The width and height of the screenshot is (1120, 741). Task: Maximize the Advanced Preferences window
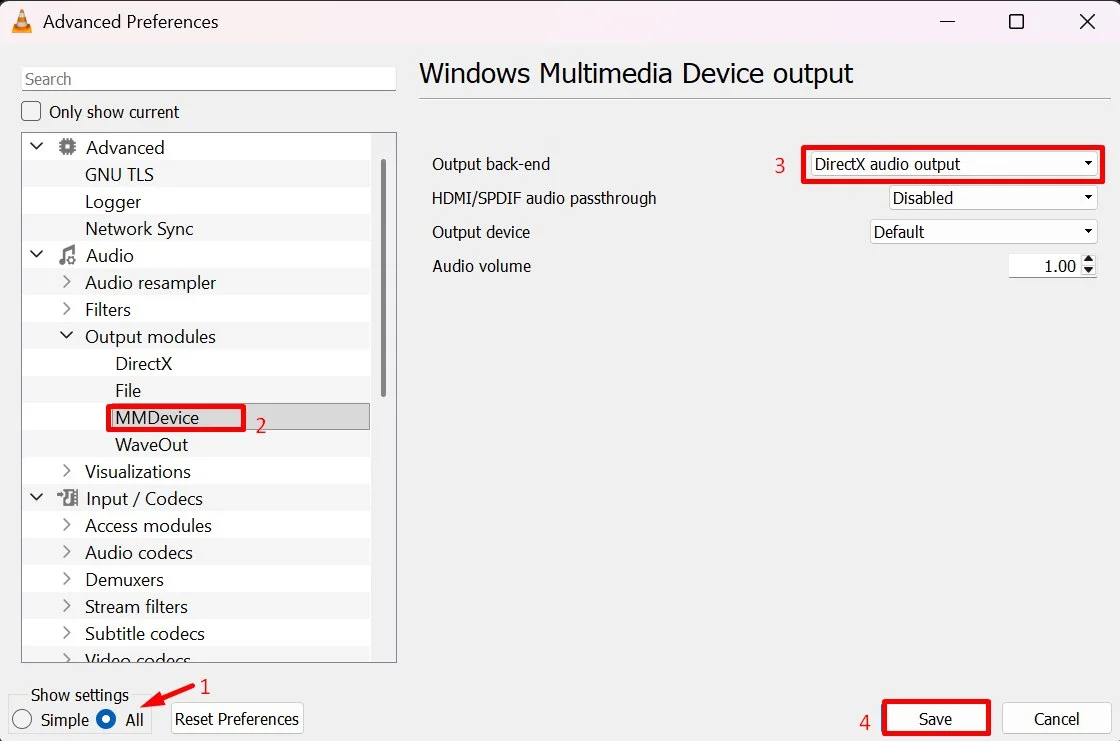click(x=1016, y=21)
